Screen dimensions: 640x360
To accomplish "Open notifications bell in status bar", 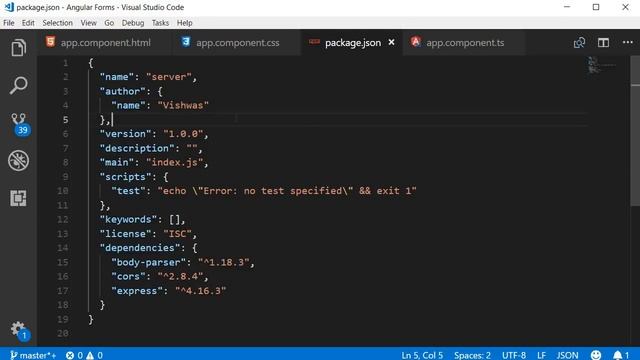I will point(621,355).
